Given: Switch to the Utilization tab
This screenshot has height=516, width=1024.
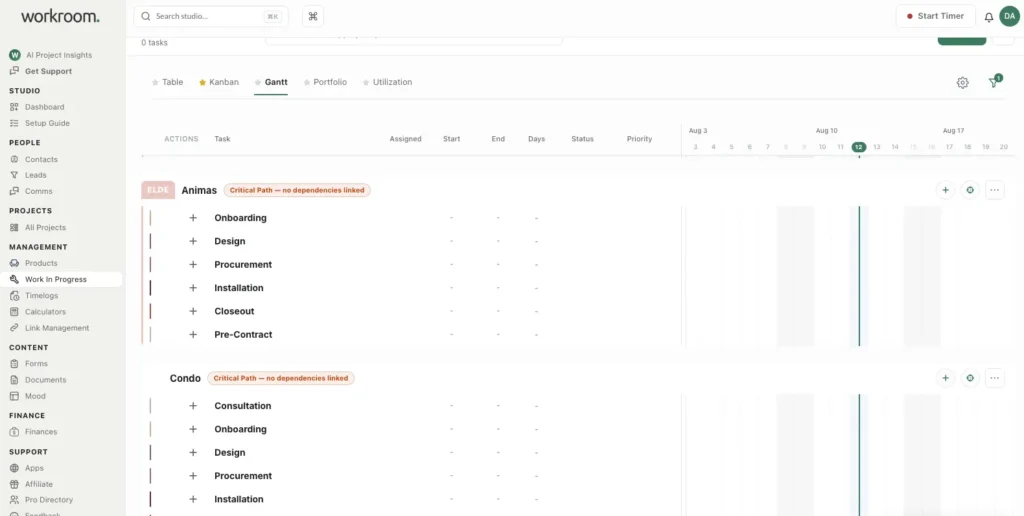Looking at the screenshot, I should tap(392, 82).
